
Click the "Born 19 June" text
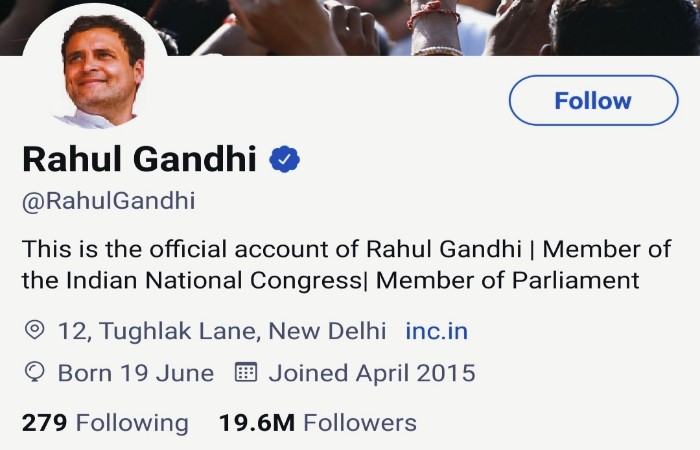click(136, 373)
